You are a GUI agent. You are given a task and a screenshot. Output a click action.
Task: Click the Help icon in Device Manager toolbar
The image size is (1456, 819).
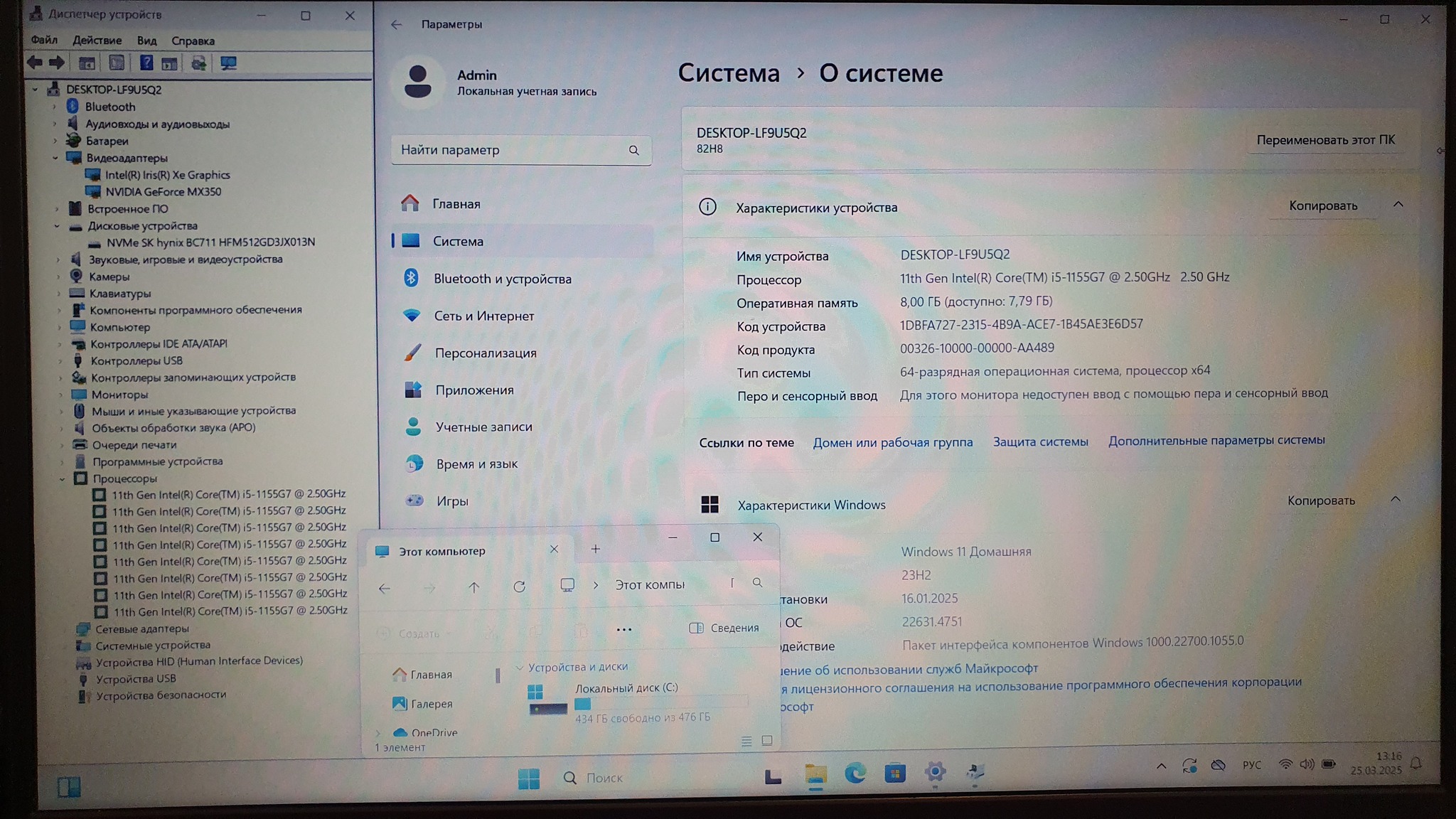click(146, 63)
